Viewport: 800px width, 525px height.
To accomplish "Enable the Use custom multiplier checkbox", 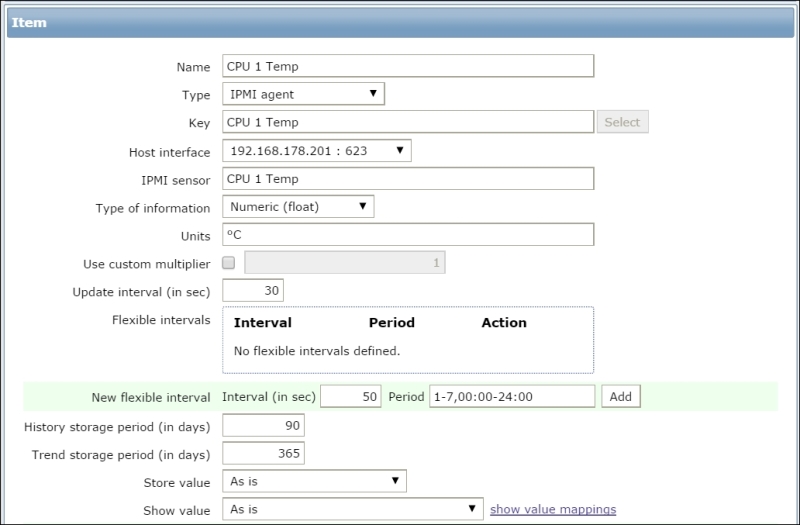I will pos(229,263).
